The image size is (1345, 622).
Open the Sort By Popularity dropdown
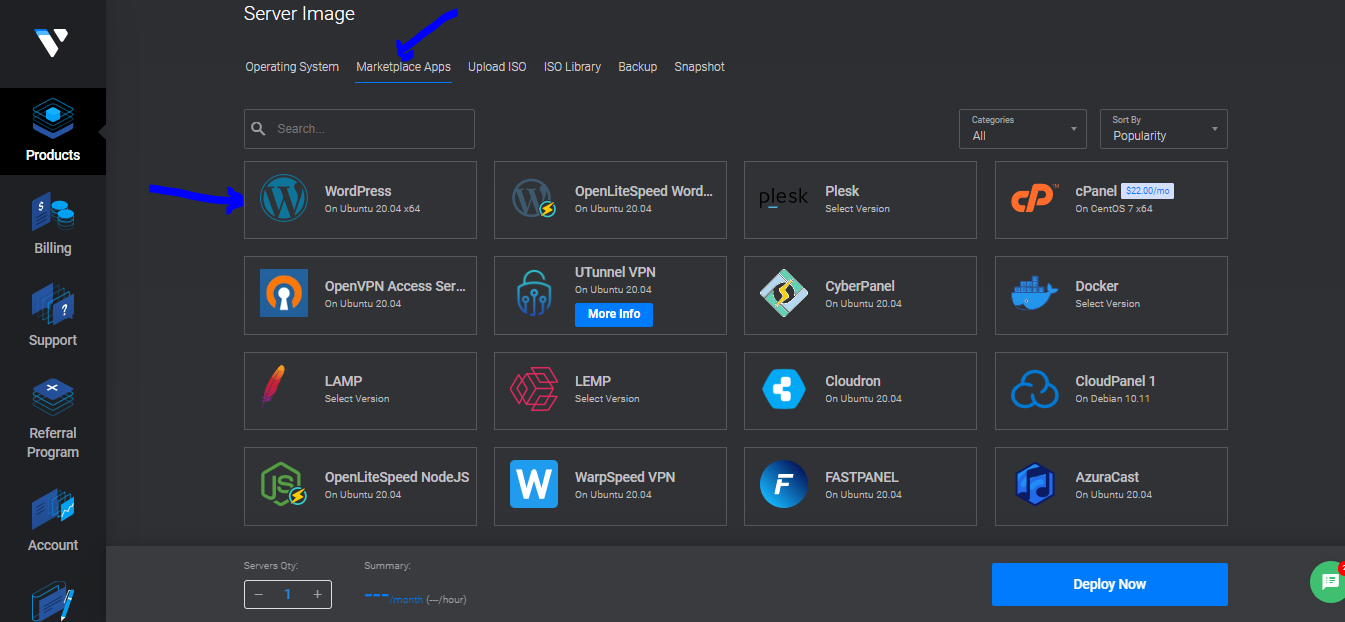coord(1163,128)
